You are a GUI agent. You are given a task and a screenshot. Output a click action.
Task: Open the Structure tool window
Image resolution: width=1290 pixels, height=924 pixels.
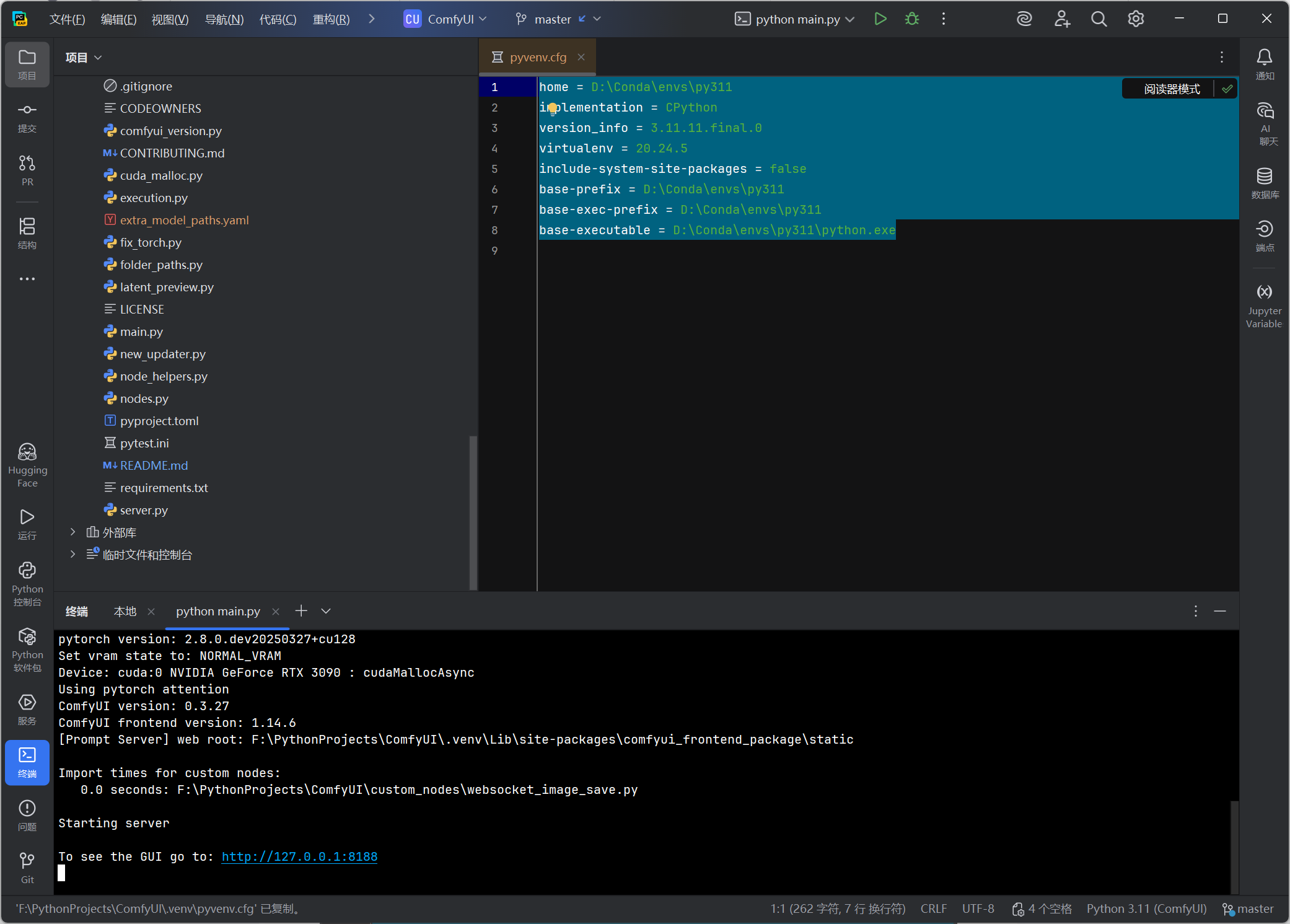(x=27, y=233)
